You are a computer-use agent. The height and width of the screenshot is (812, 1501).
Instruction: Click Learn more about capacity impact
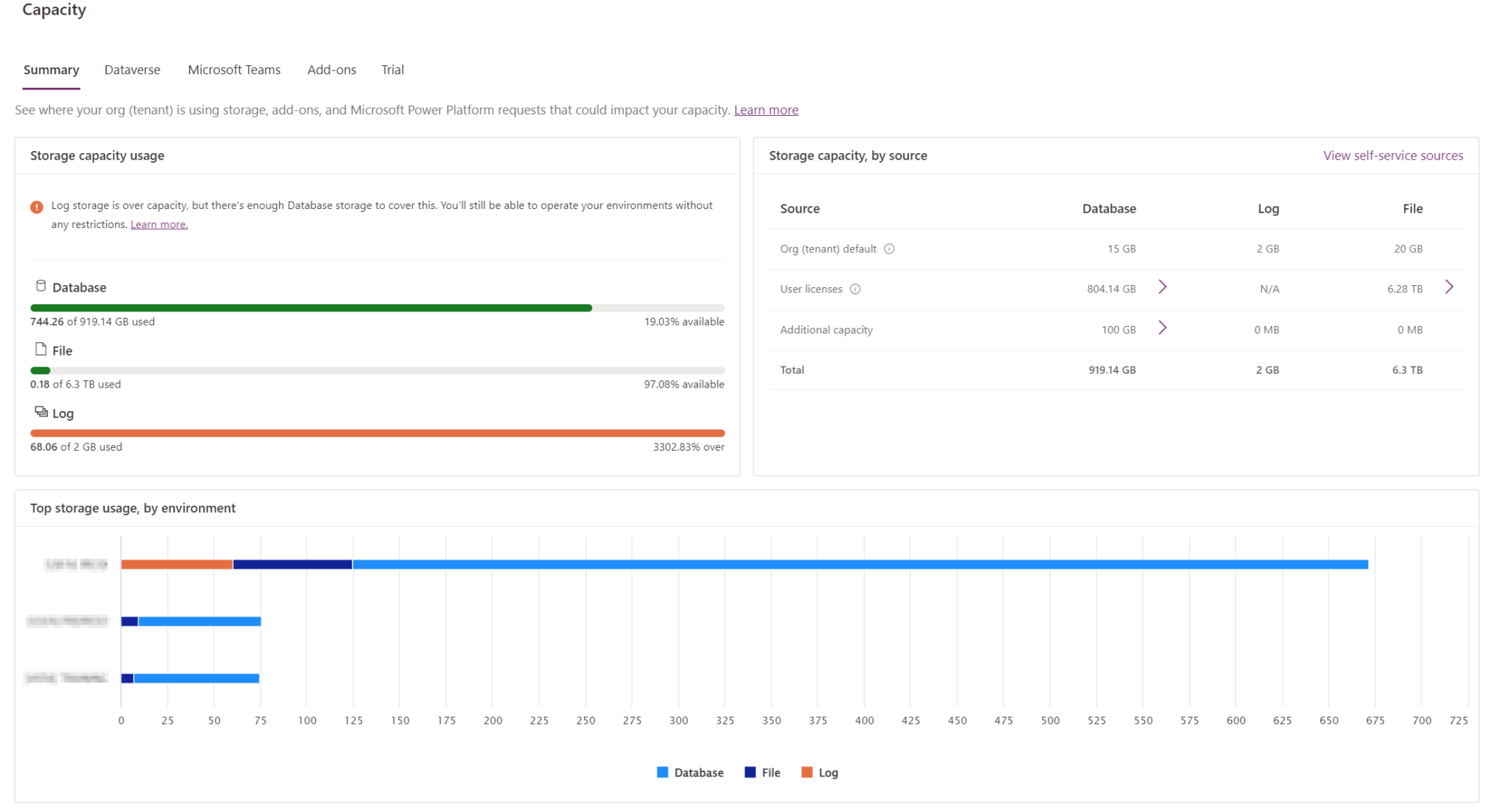(x=766, y=109)
